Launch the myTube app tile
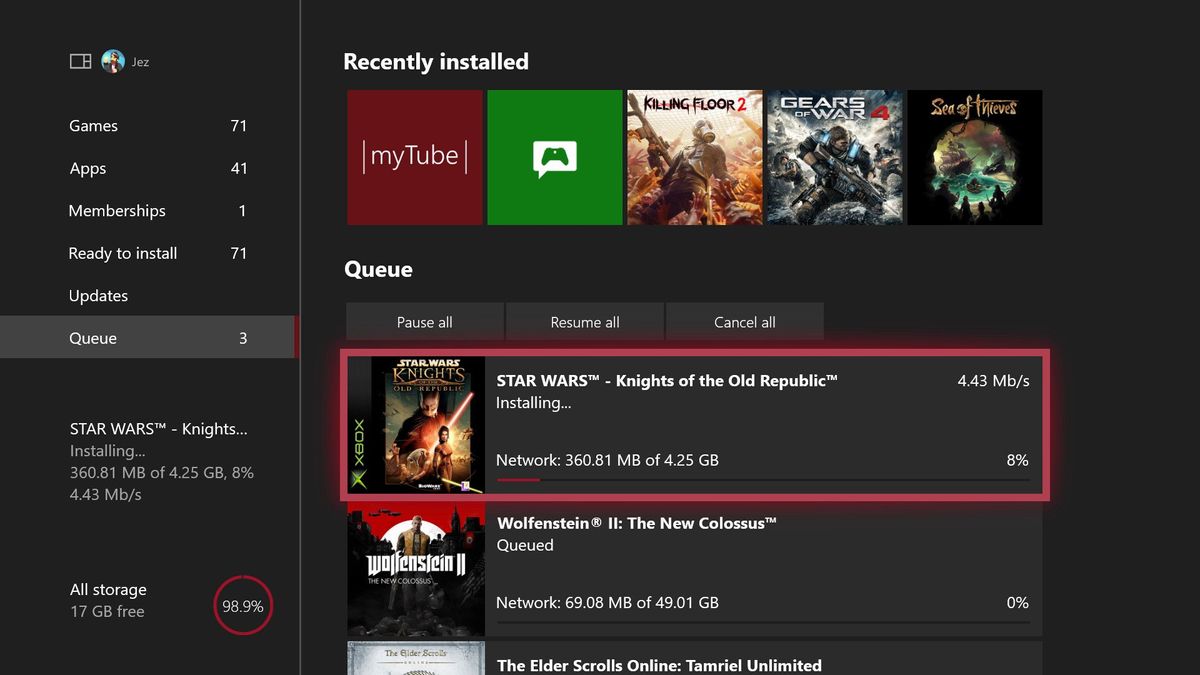This screenshot has width=1200, height=675. coord(414,157)
